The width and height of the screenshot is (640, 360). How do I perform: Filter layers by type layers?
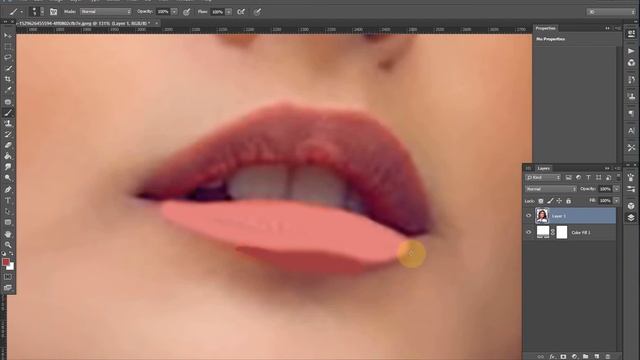point(588,178)
